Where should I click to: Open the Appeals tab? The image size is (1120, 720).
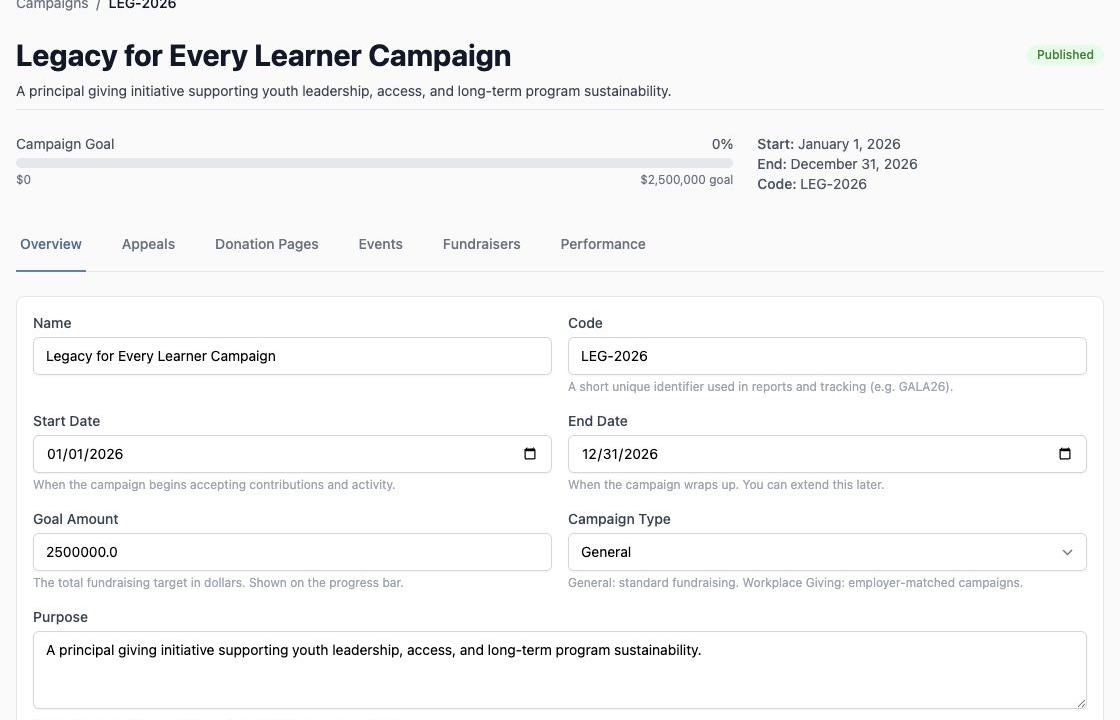click(x=149, y=244)
